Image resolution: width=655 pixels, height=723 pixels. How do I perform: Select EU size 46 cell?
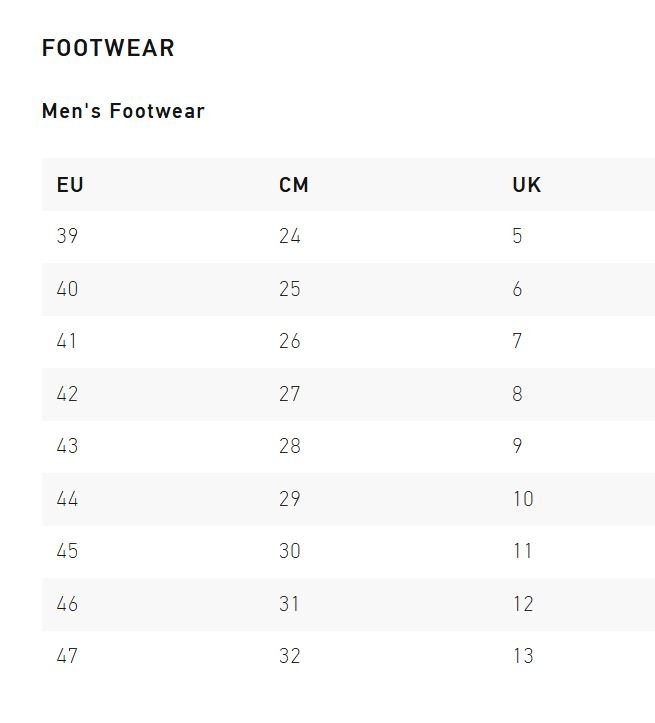[x=67, y=604]
